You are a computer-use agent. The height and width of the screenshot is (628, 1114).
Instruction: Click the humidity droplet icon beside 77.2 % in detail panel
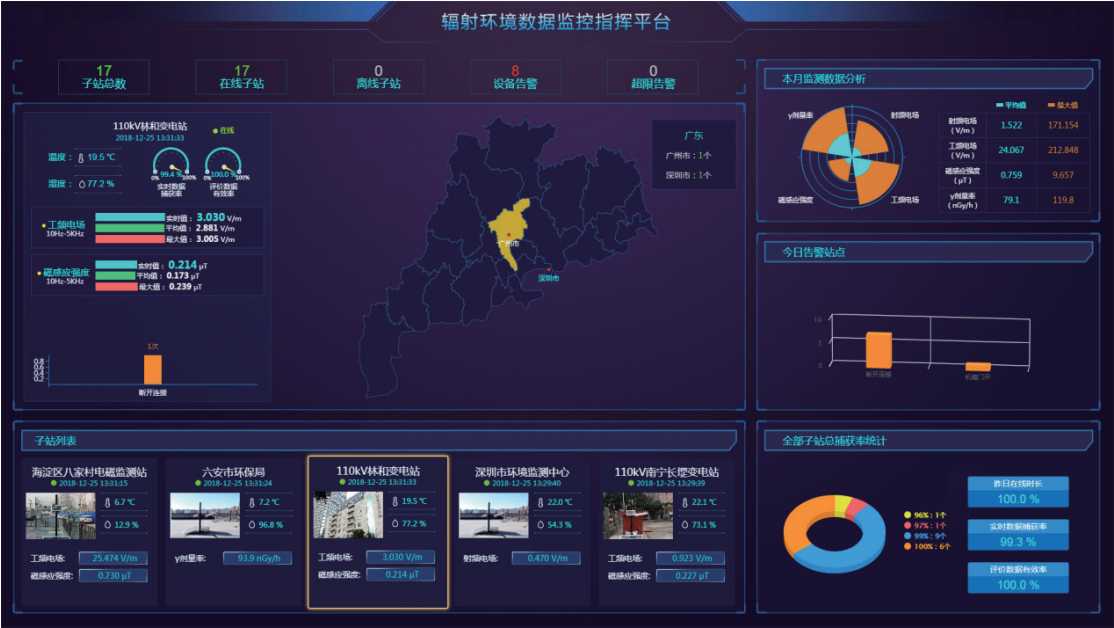coord(82,184)
